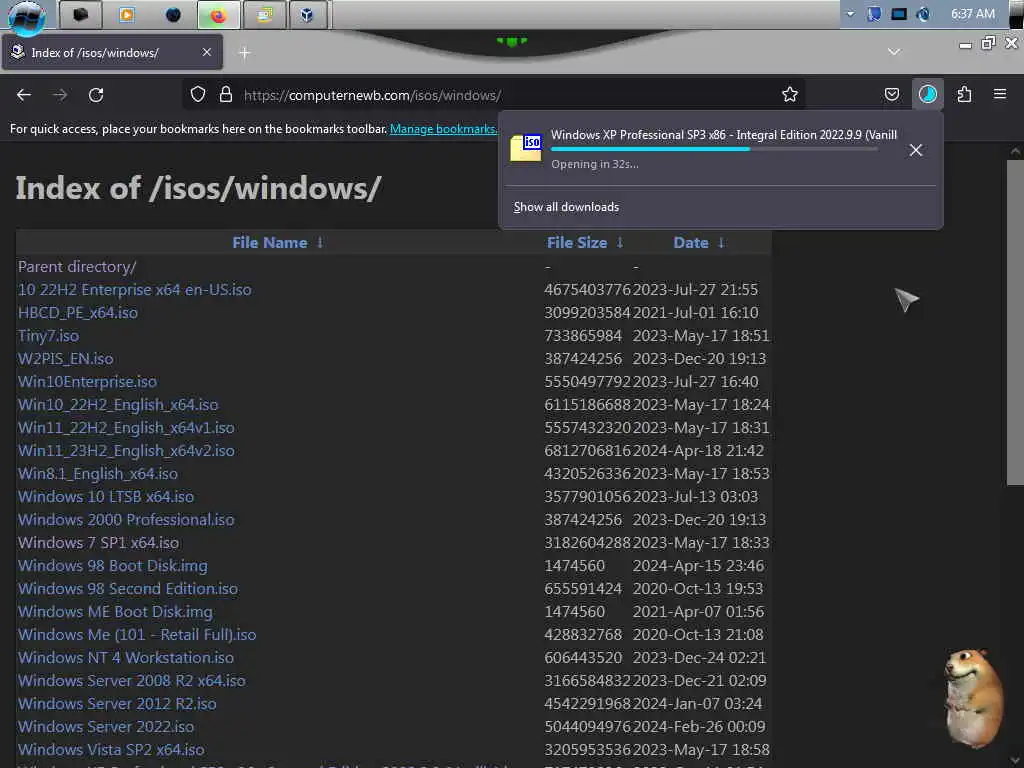Download Windows 10 LTSB x64.iso
1024x768 pixels.
pos(106,496)
